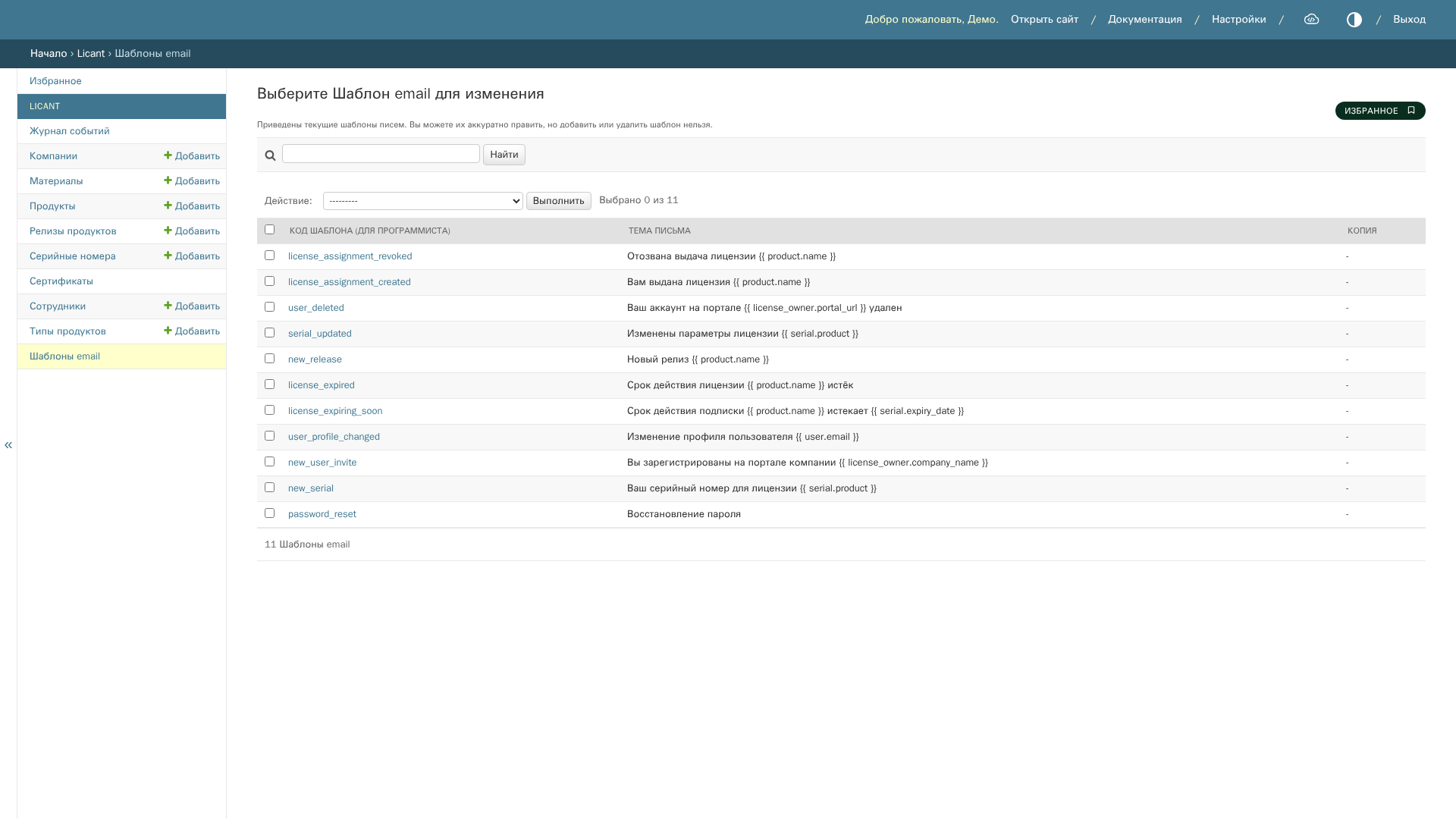Sort by КОД ШАБЛОНА column header
The image size is (1456, 819).
[x=369, y=231]
